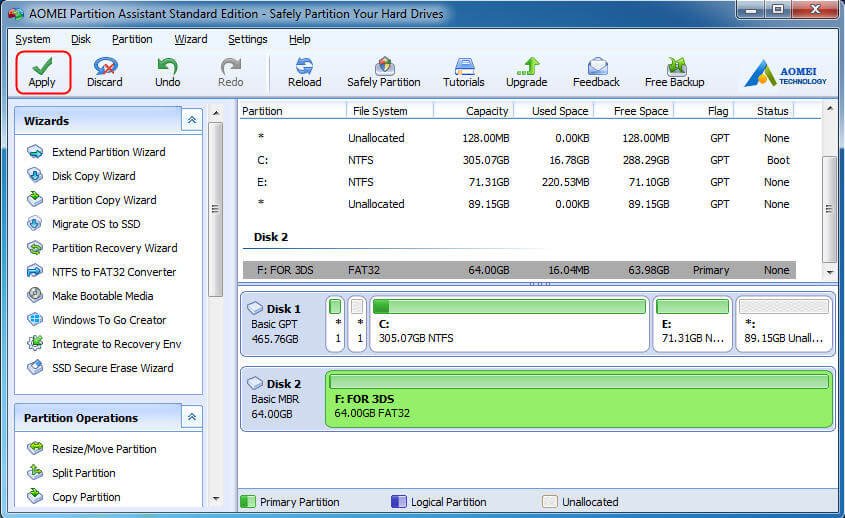Open the Settings menu

[x=247, y=39]
